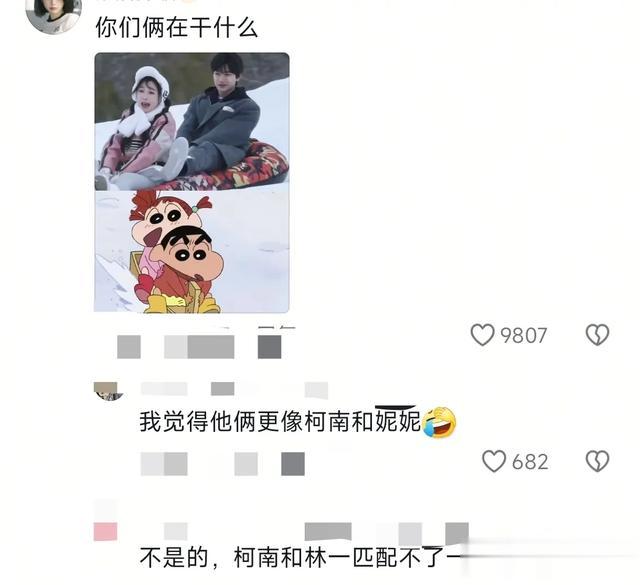Tap broken heart on 柯南和妮妮 reply
The height and width of the screenshot is (585, 640).
tap(598, 461)
